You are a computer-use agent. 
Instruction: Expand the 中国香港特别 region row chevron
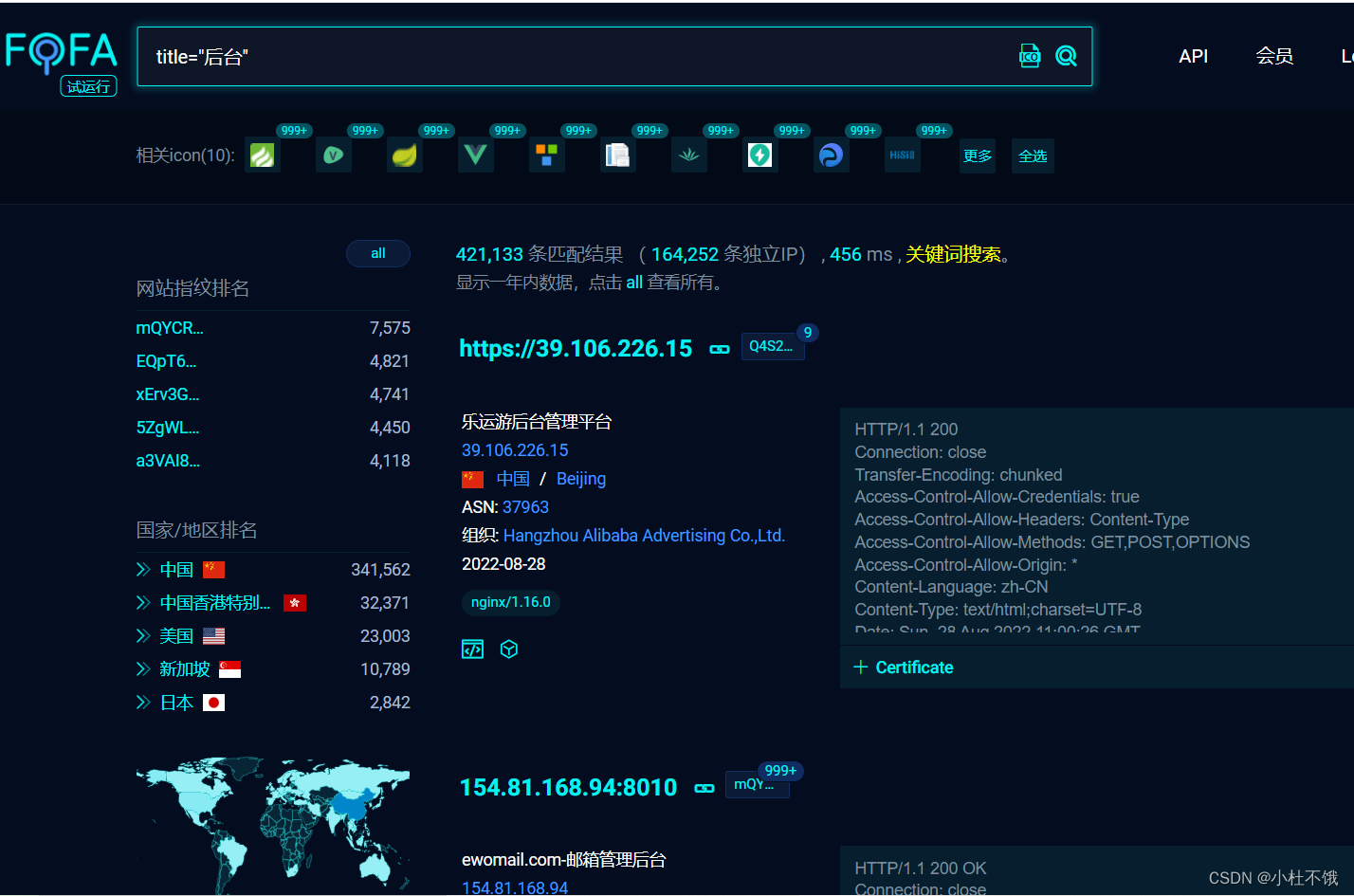click(143, 602)
